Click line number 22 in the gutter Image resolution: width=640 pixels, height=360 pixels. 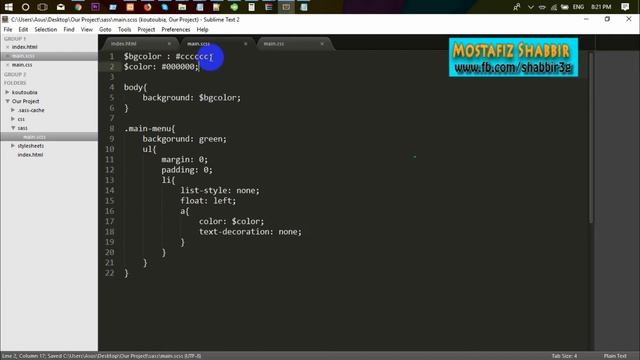coord(109,273)
